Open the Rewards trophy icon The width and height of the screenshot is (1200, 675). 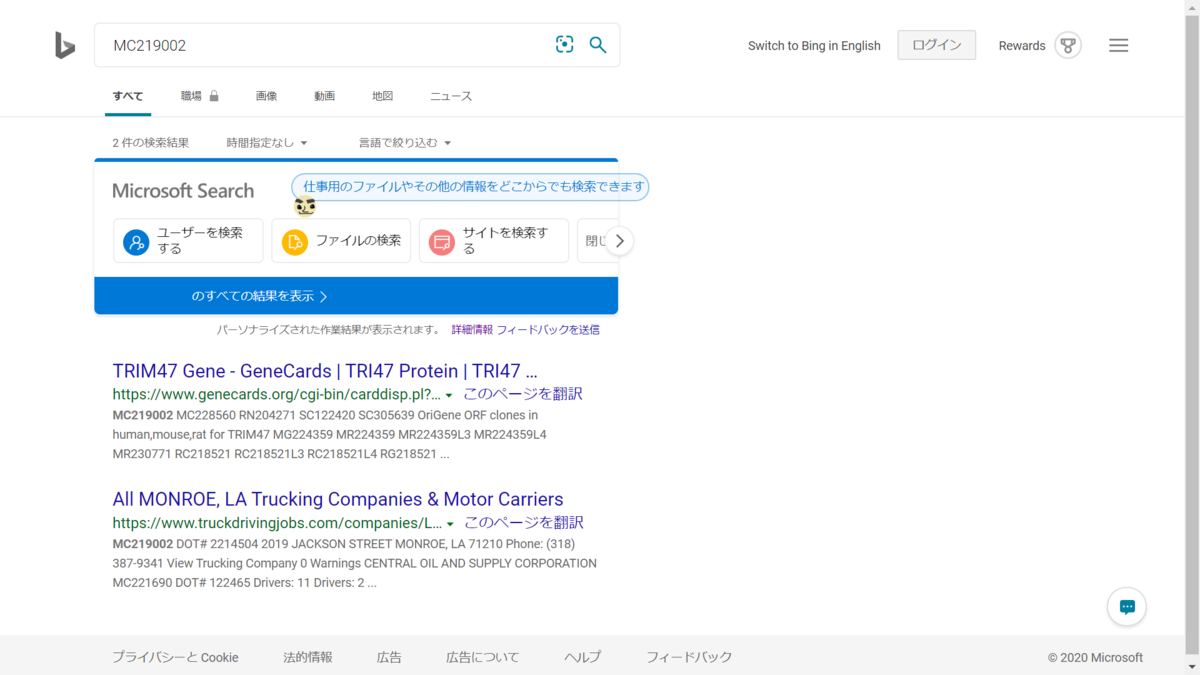tap(1068, 45)
